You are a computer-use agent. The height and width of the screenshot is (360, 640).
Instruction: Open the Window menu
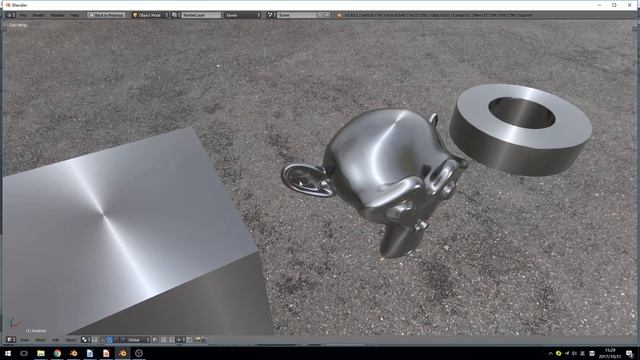click(x=58, y=15)
